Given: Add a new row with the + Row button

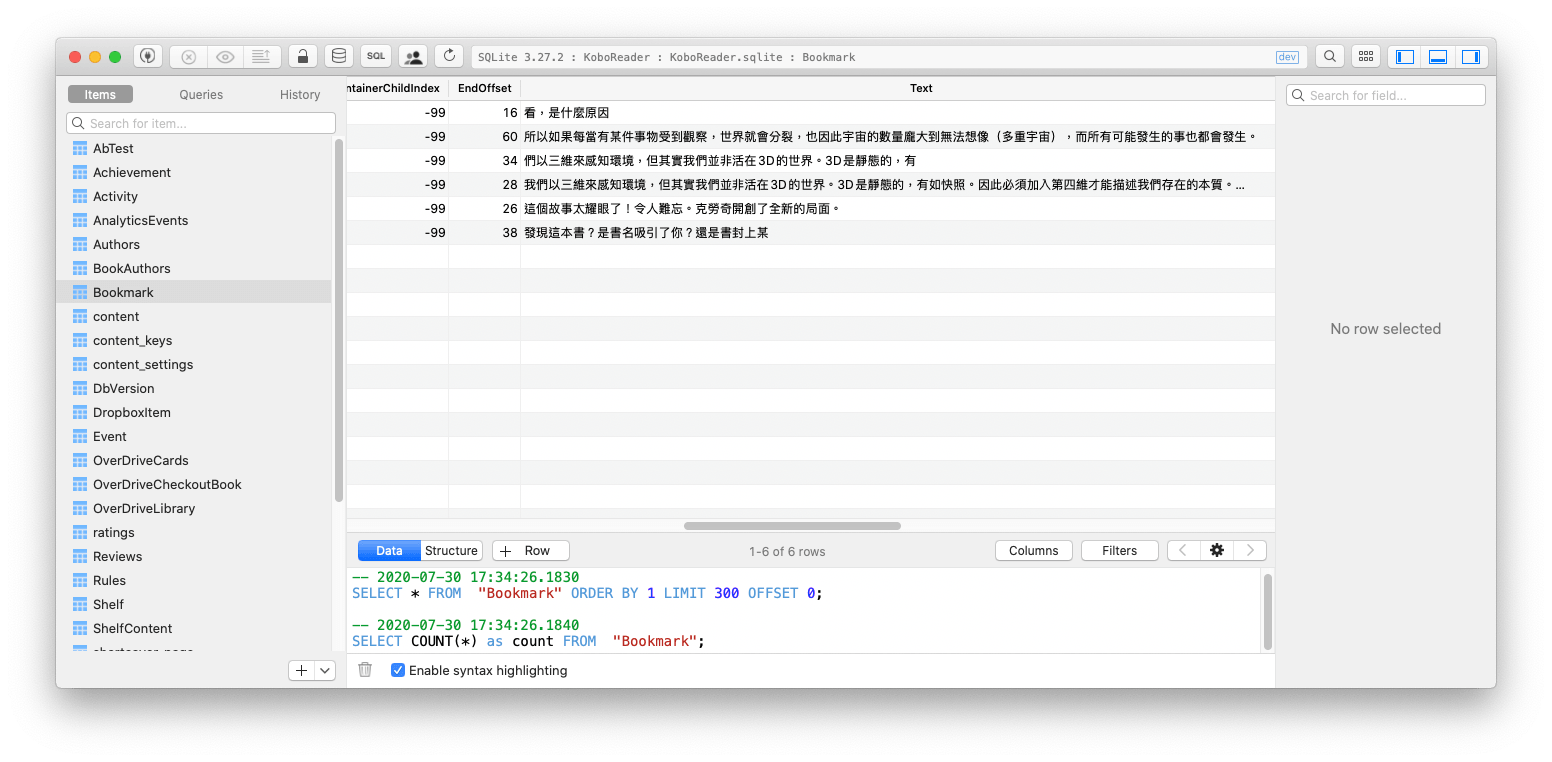Looking at the screenshot, I should [x=530, y=550].
